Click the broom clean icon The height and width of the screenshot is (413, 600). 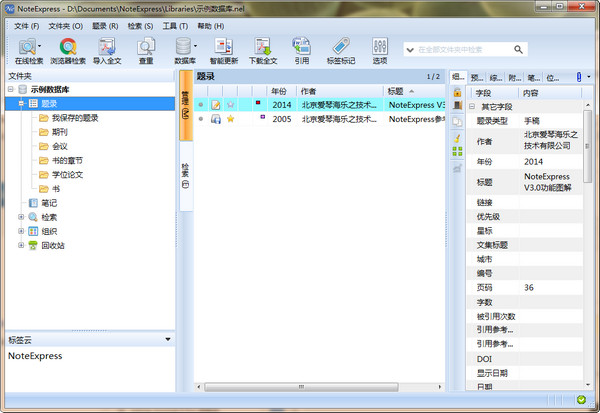[x=457, y=138]
